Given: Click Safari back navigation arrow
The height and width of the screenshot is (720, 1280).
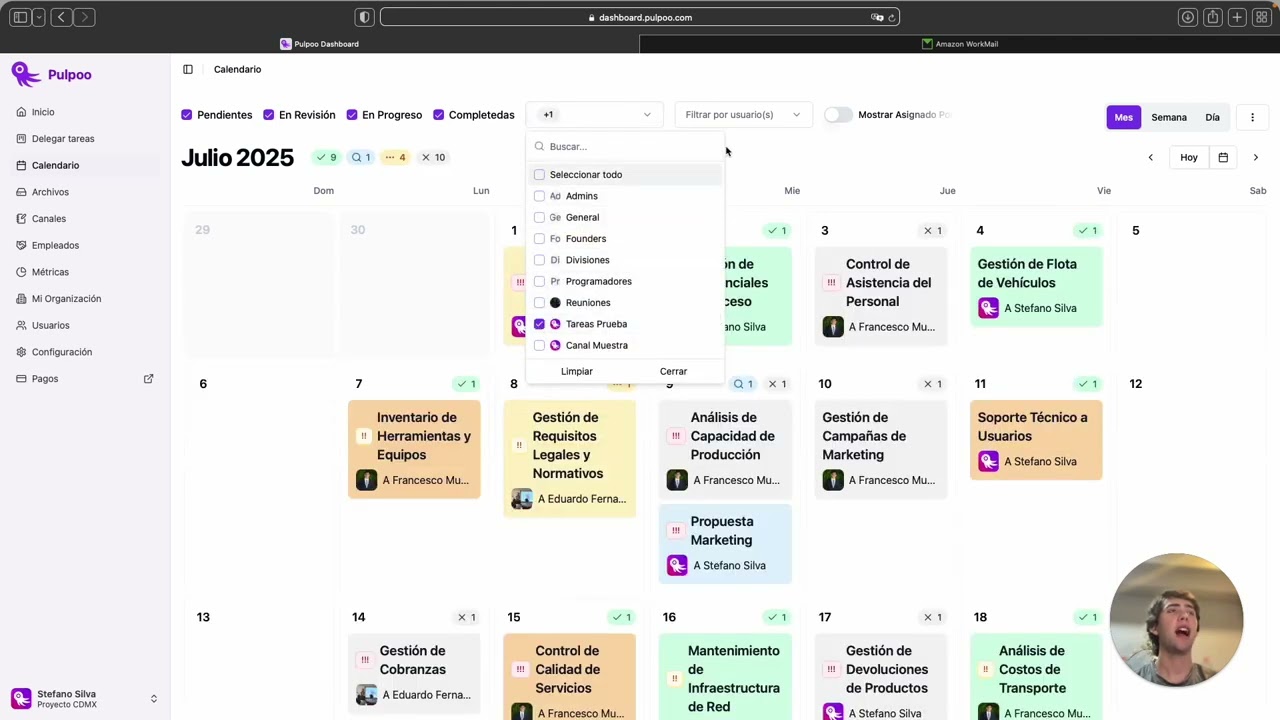Looking at the screenshot, I should pyautogui.click(x=62, y=17).
